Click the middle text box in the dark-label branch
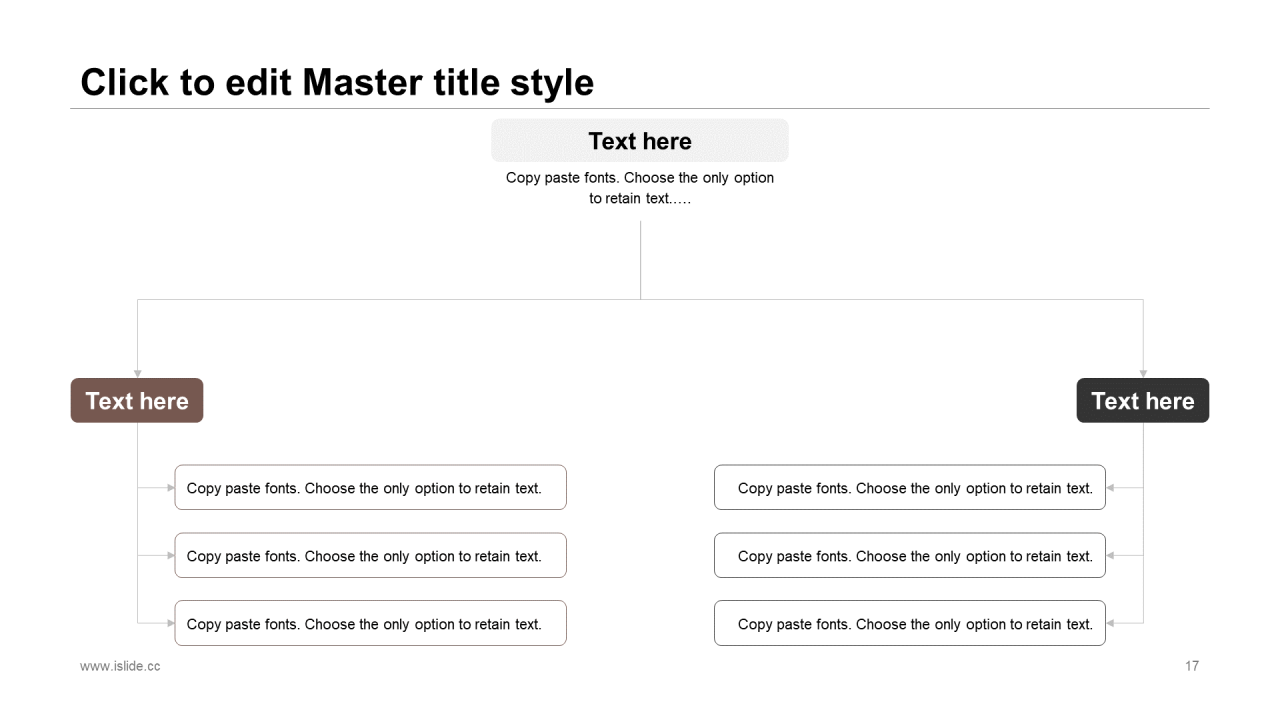The height and width of the screenshot is (720, 1280). pos(910,556)
